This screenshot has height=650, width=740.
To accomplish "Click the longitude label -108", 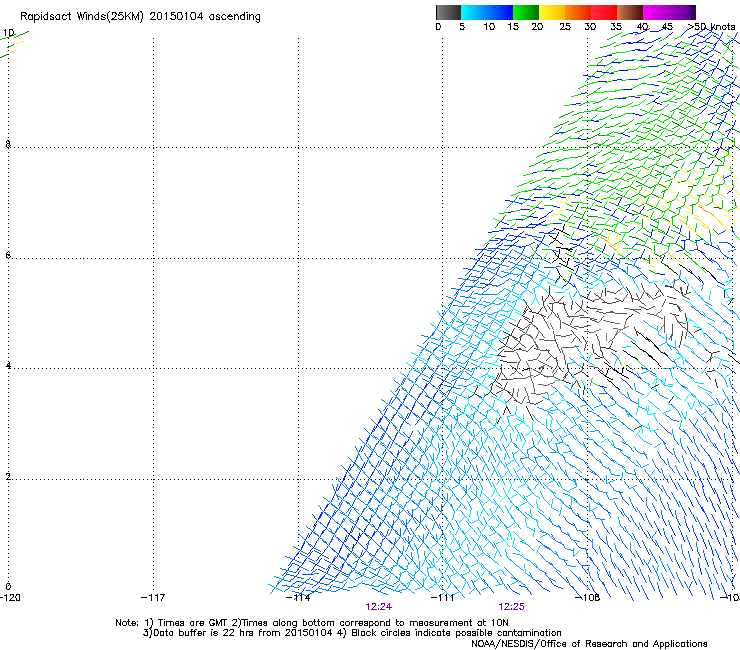I will [588, 598].
